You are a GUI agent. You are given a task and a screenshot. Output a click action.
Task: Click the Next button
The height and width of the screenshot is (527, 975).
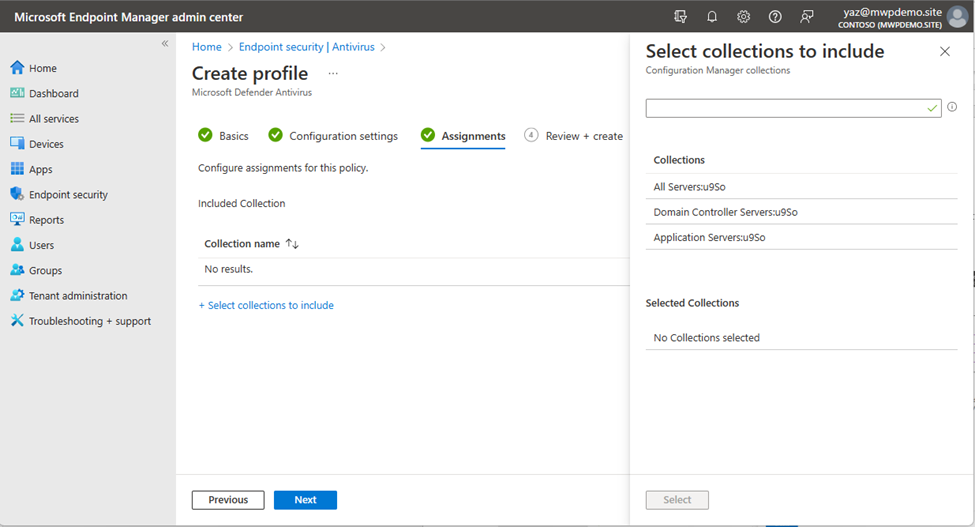pos(305,500)
